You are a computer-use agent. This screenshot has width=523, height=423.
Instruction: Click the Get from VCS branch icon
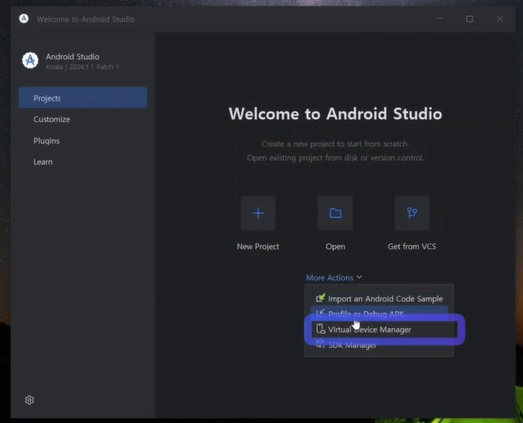click(x=412, y=213)
